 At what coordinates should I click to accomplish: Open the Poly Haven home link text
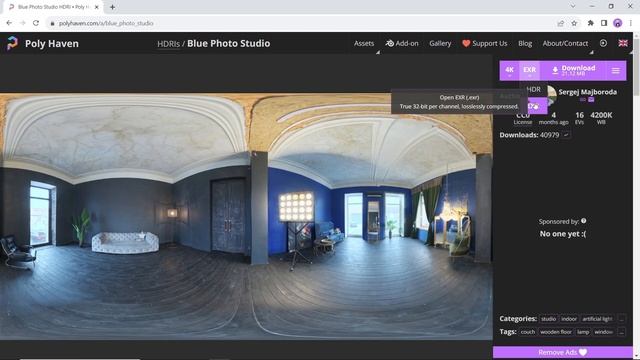[x=52, y=44]
